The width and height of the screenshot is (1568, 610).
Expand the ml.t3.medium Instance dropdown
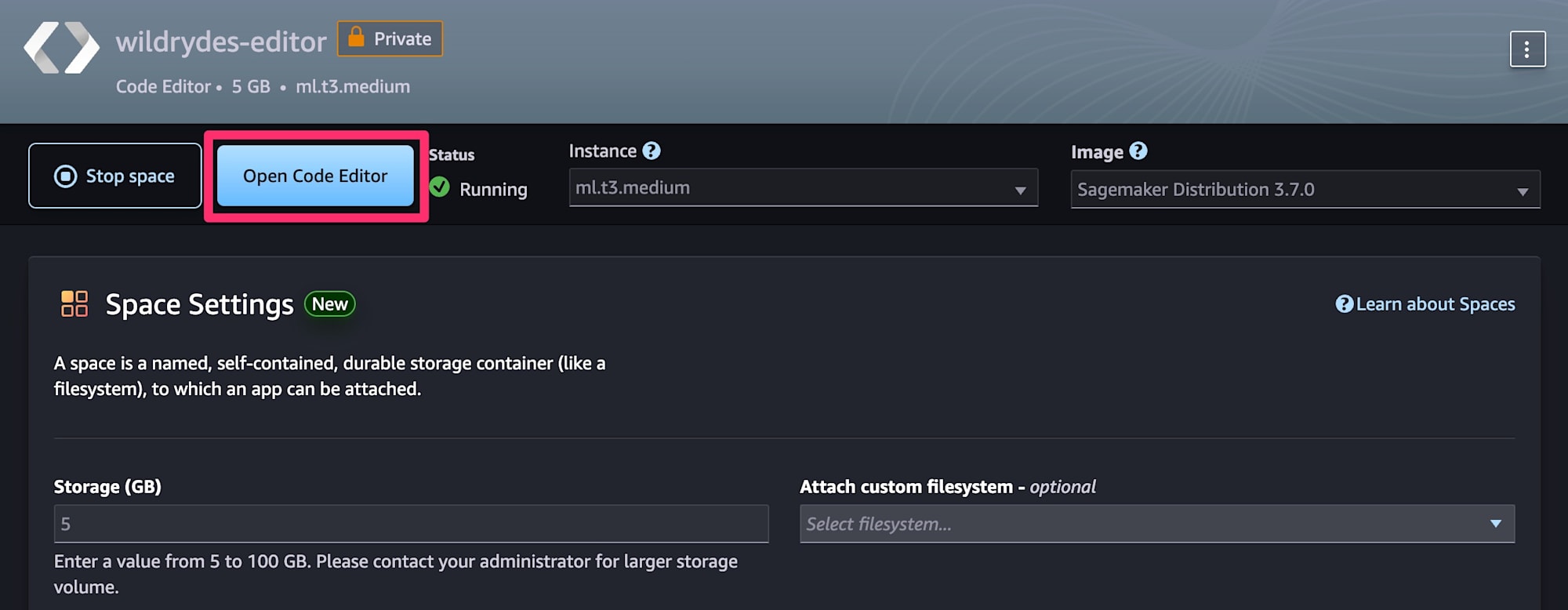[x=803, y=188]
